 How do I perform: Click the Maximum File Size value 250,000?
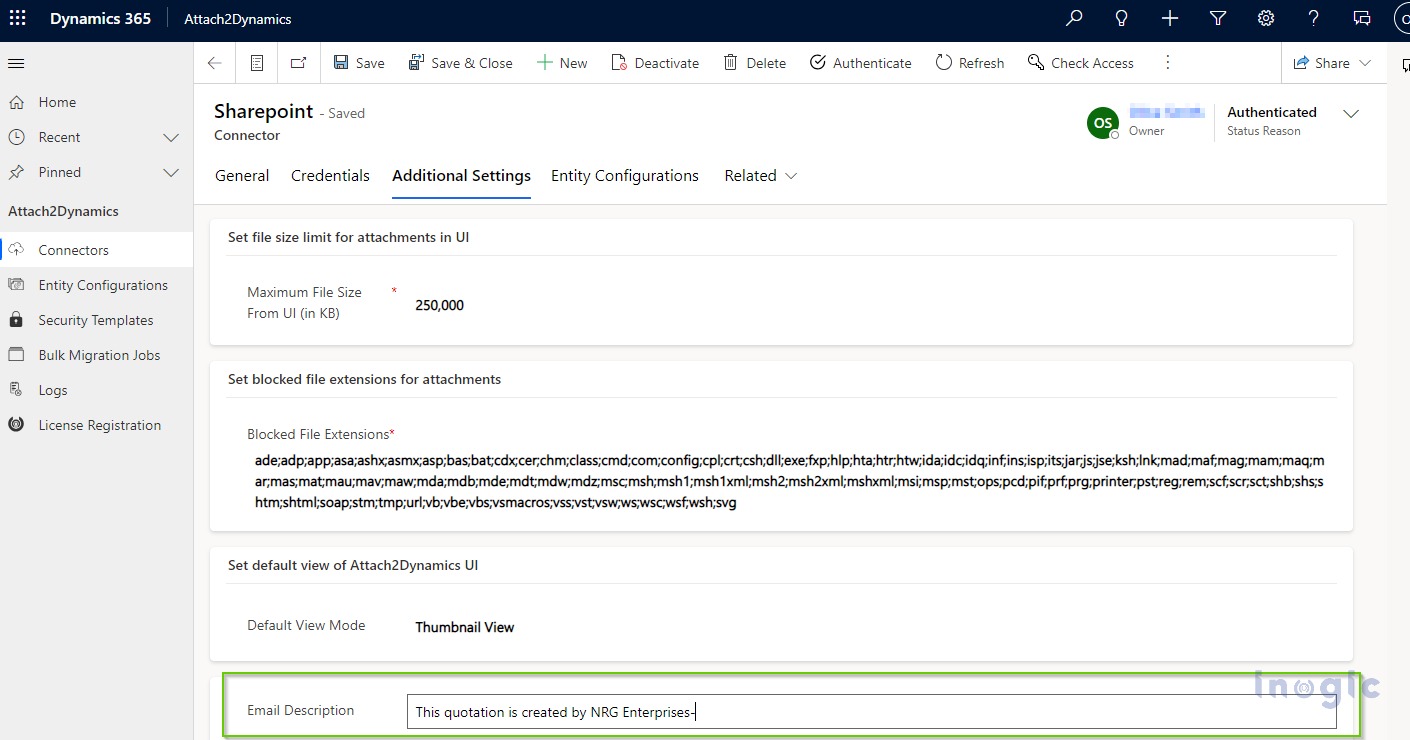[x=439, y=306]
